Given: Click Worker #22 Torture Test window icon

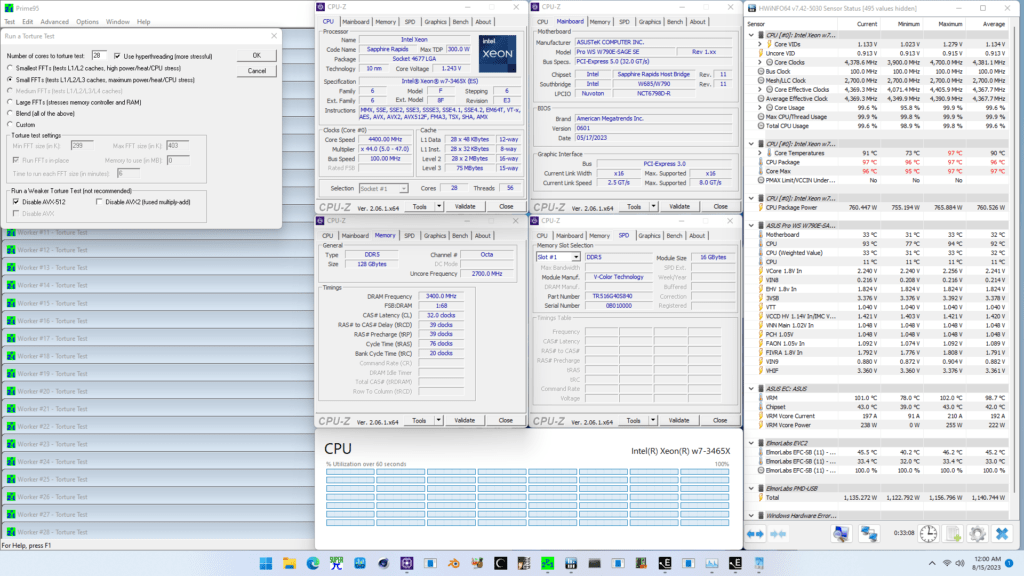Looking at the screenshot, I should (x=10, y=426).
